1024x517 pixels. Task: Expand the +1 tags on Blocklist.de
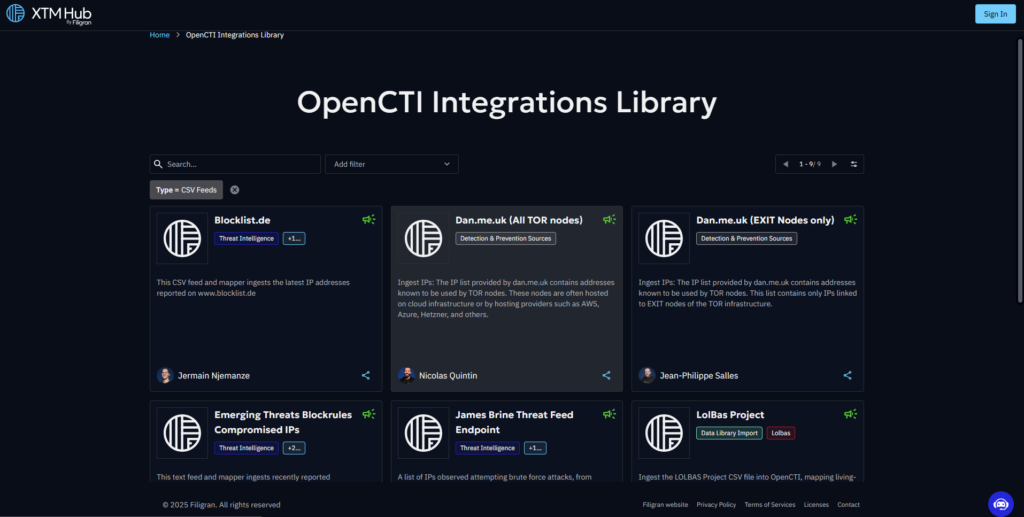294,239
